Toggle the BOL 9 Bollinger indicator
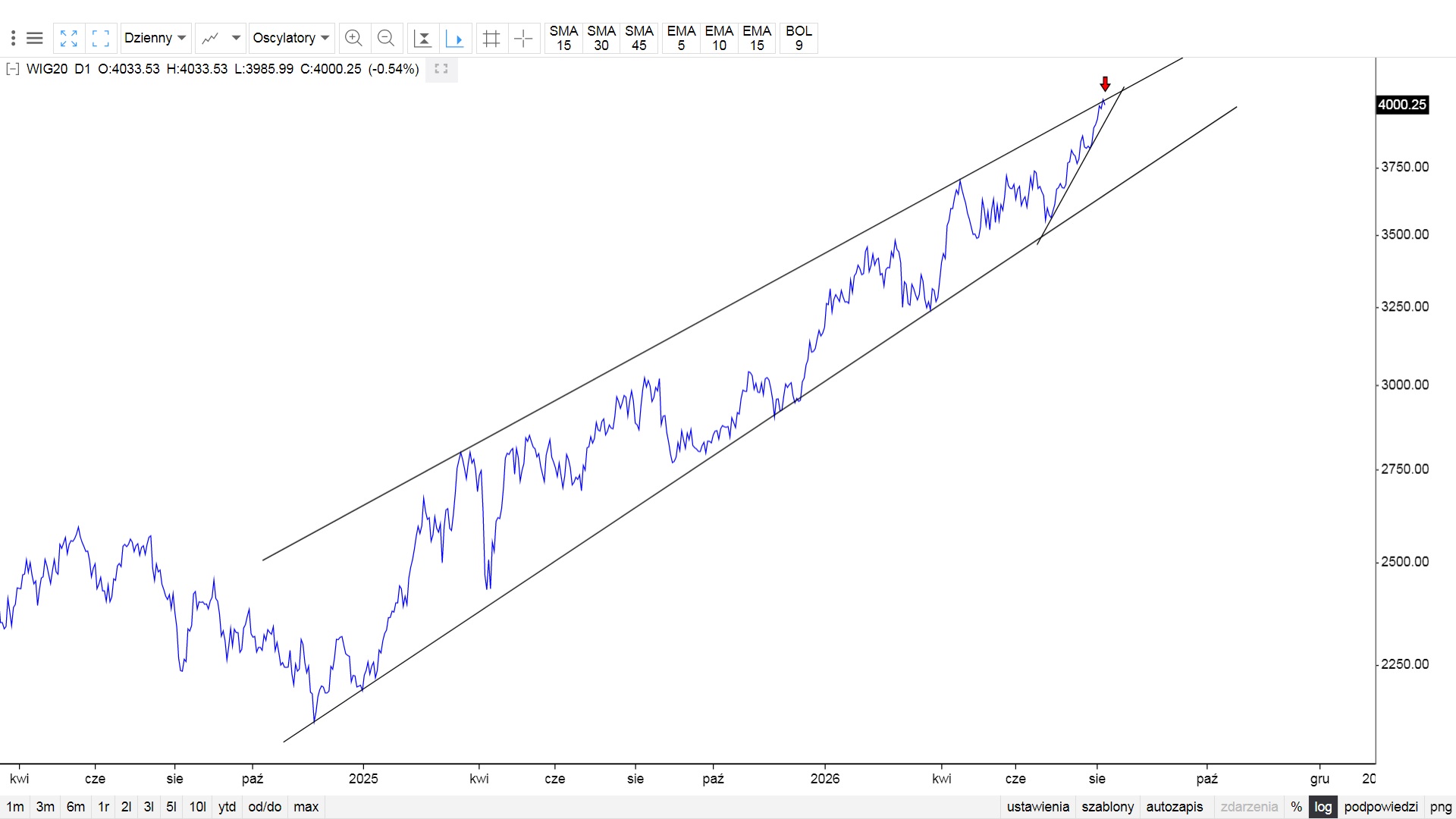Viewport: 1456px width, 819px height. click(799, 38)
